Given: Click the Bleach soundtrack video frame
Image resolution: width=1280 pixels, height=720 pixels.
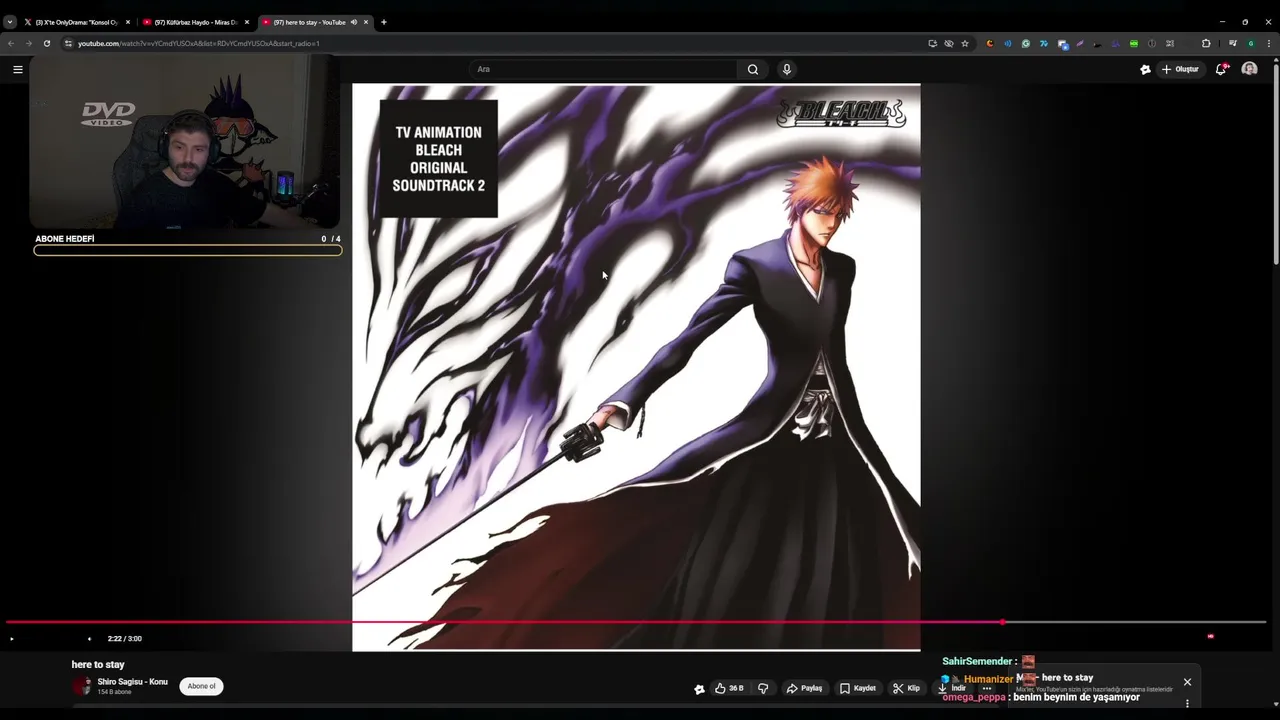Looking at the screenshot, I should 636,367.
